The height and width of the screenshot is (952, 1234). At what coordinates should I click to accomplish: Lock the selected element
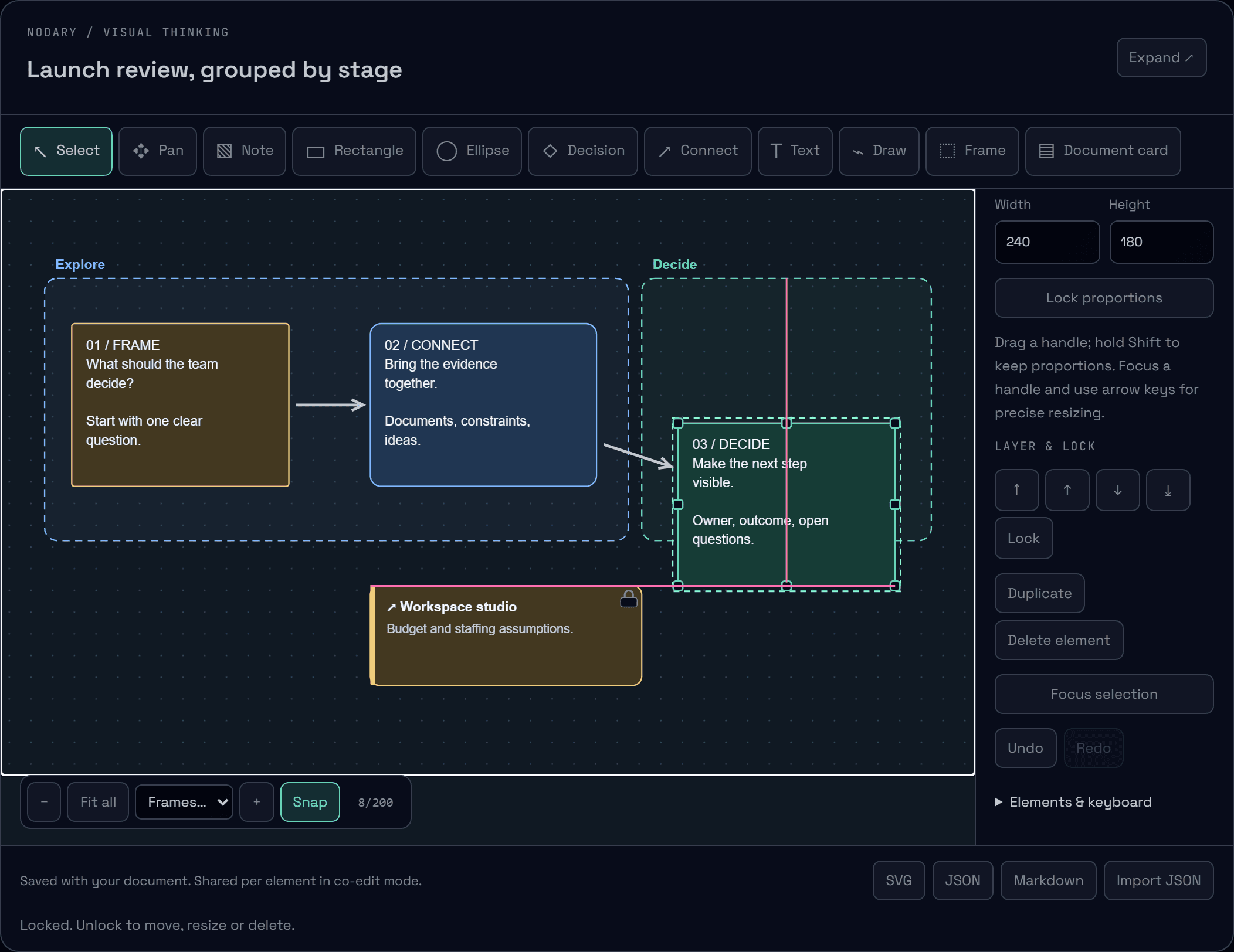click(x=1024, y=538)
